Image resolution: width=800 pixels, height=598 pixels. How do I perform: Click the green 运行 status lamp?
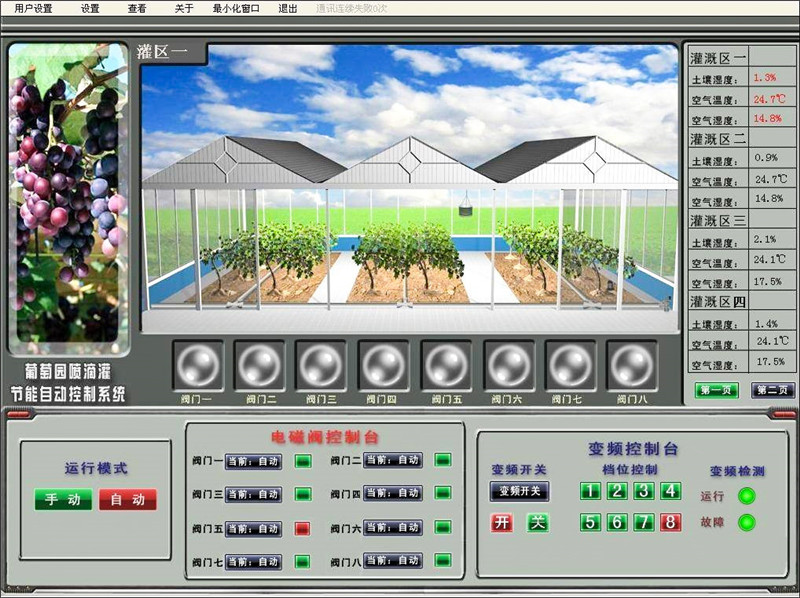tap(746, 496)
